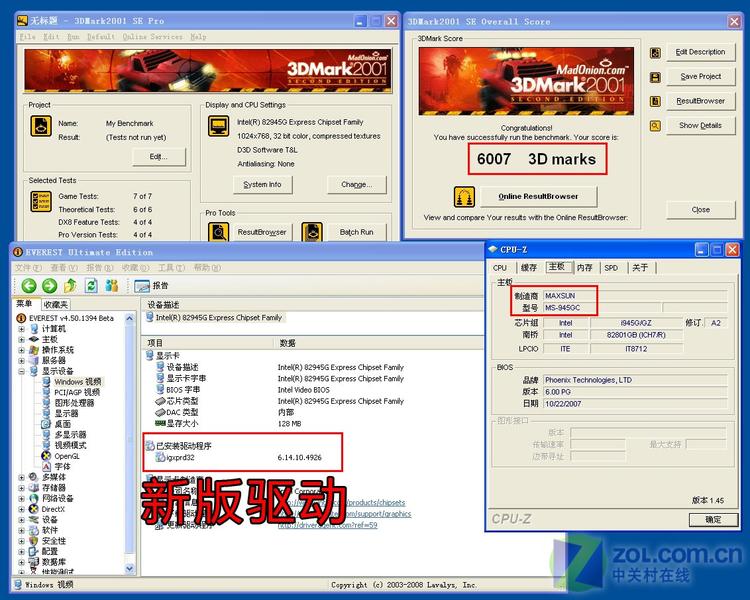Expand the 主板 node in EVEREST tree
The height and width of the screenshot is (600, 750).
click(x=22, y=340)
